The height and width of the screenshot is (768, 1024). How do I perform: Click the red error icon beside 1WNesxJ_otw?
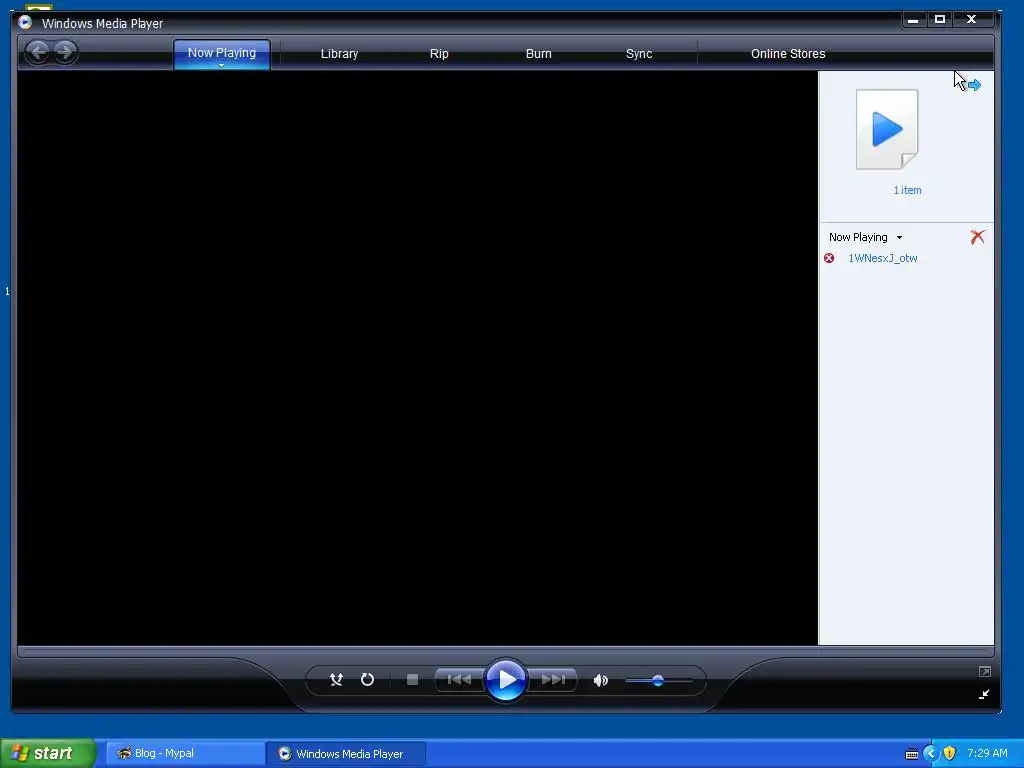click(x=829, y=258)
